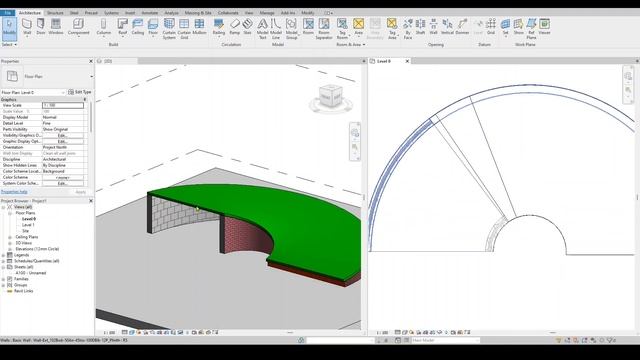Select the Model Group tool
Image resolution: width=640 pixels, height=360 pixels.
click(x=291, y=29)
